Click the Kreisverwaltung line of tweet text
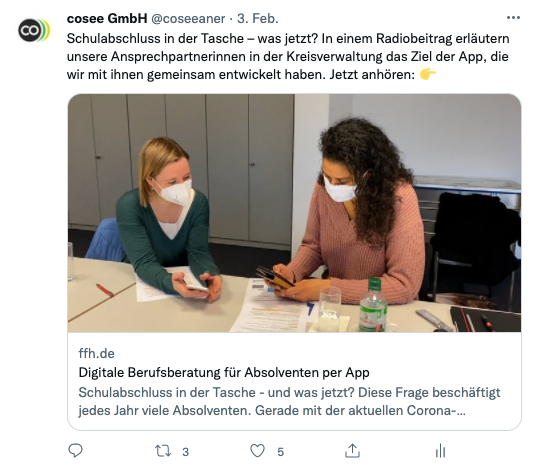 coord(288,57)
